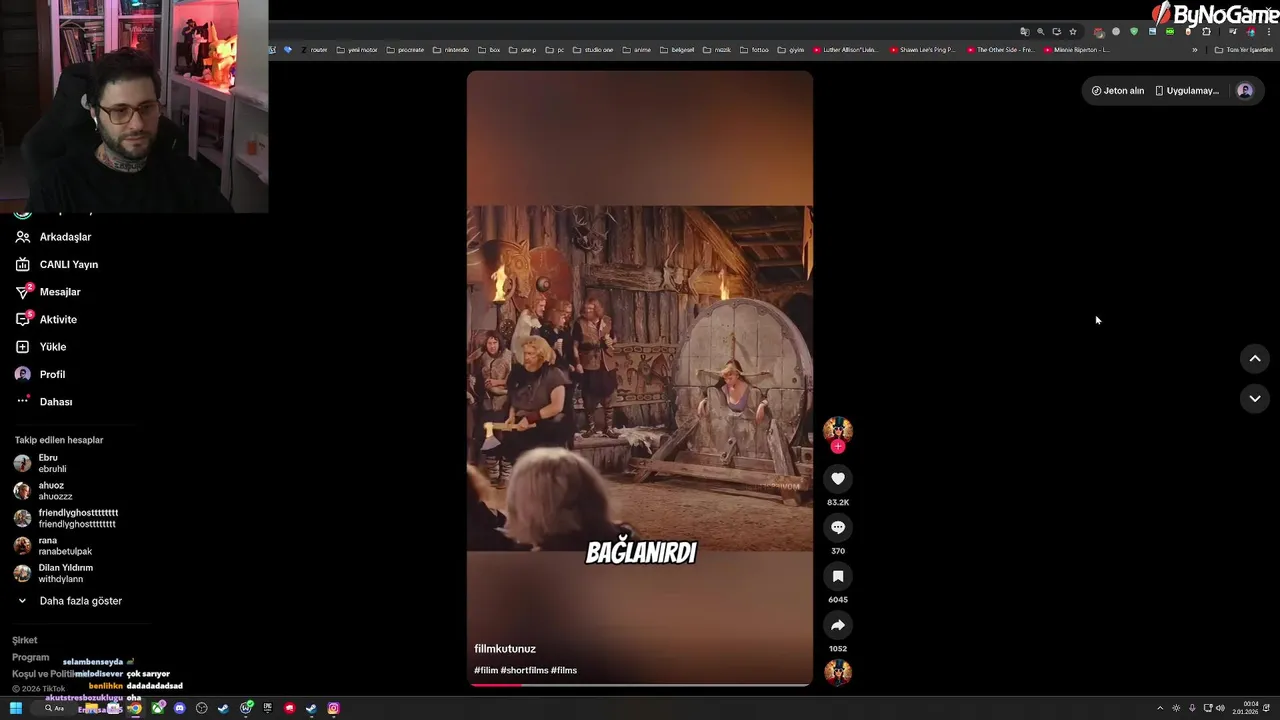Click the #shortfilms hashtag
Screen dimensions: 1280x720
524,670
